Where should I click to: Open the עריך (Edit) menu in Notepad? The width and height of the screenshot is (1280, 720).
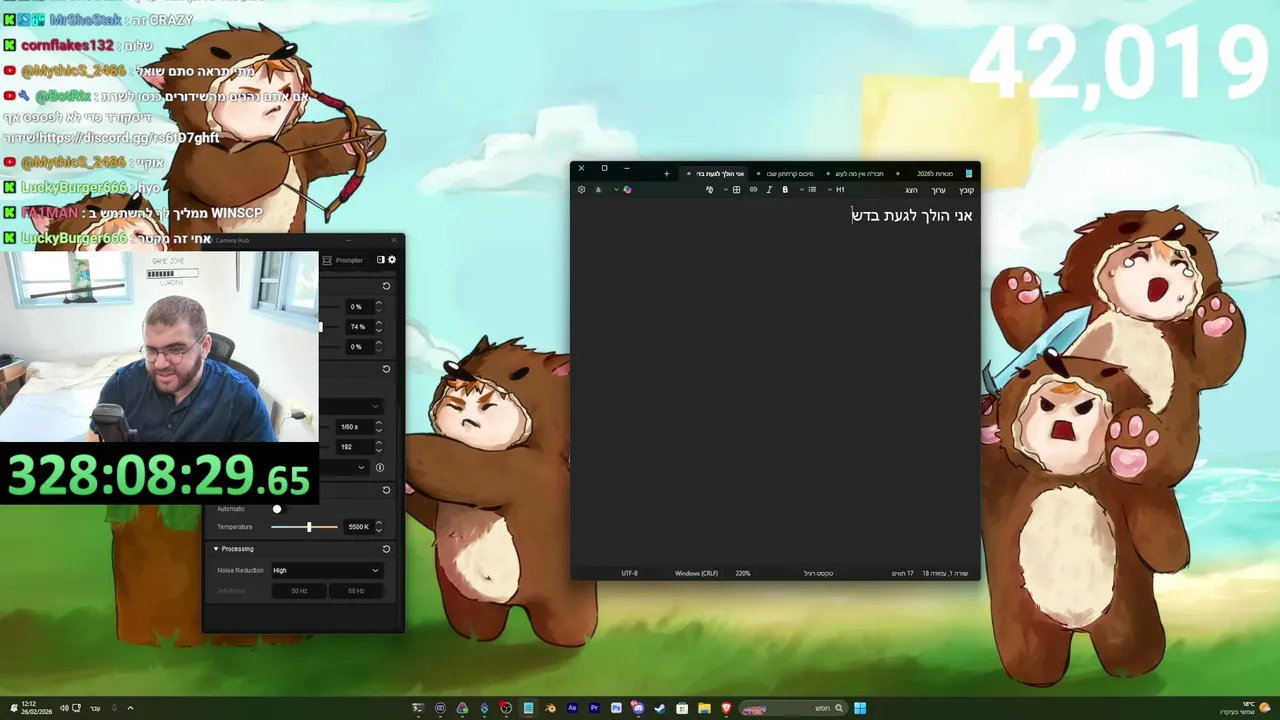click(x=938, y=190)
